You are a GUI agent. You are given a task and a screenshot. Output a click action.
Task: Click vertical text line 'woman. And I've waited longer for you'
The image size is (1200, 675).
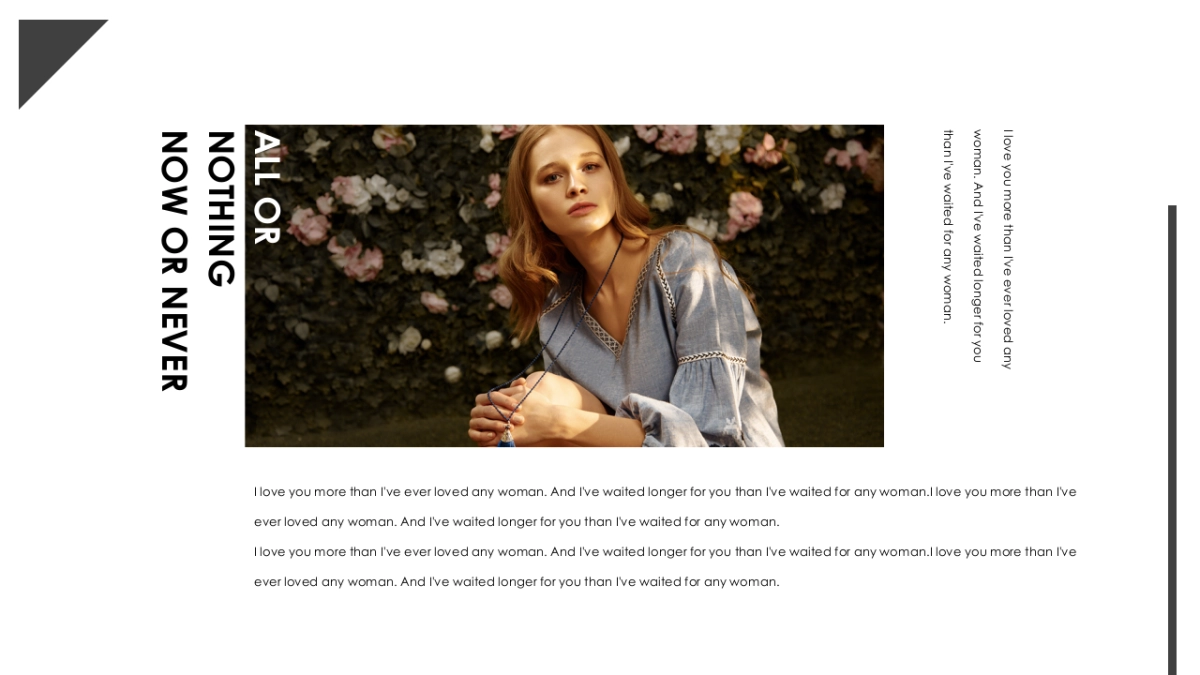pyautogui.click(x=978, y=246)
